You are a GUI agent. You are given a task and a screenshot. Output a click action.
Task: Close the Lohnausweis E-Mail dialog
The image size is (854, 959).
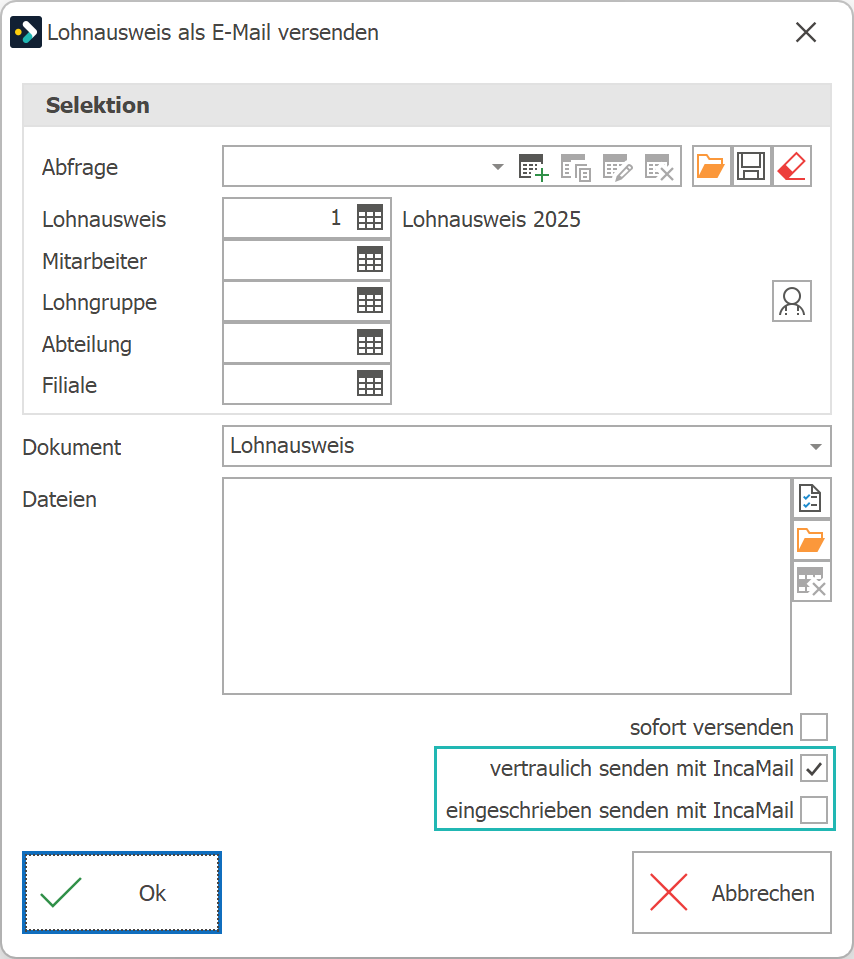pyautogui.click(x=806, y=32)
